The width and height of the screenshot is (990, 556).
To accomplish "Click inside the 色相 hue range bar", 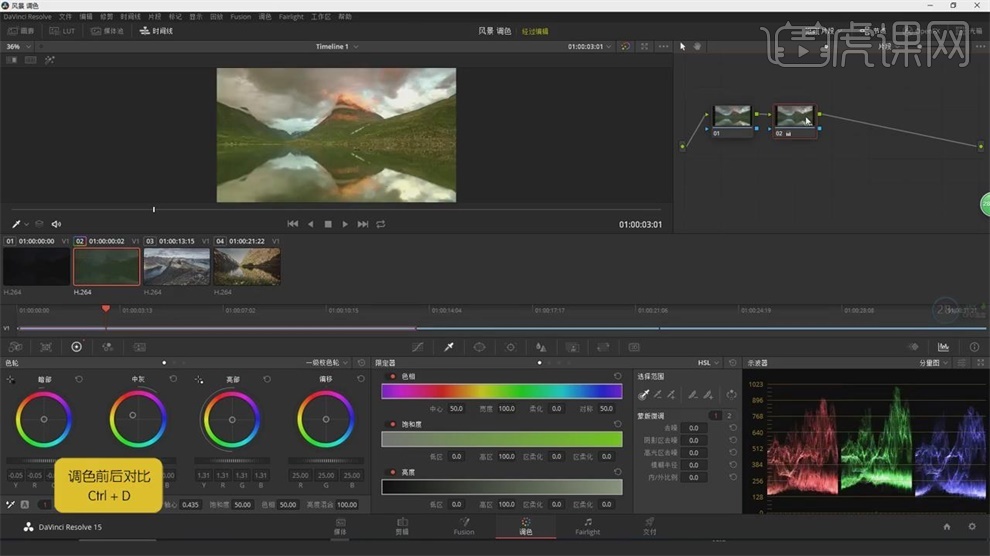I will [x=501, y=391].
